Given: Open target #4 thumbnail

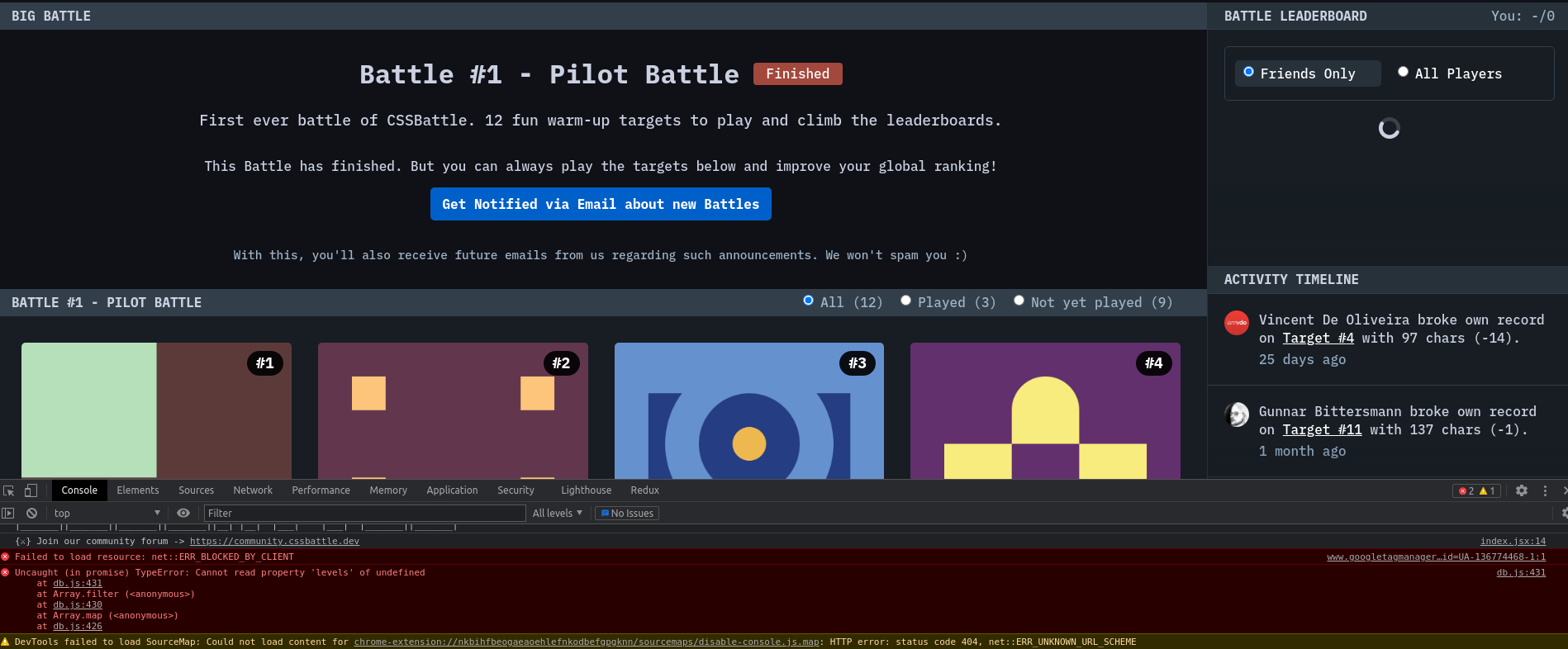Looking at the screenshot, I should [x=1045, y=410].
